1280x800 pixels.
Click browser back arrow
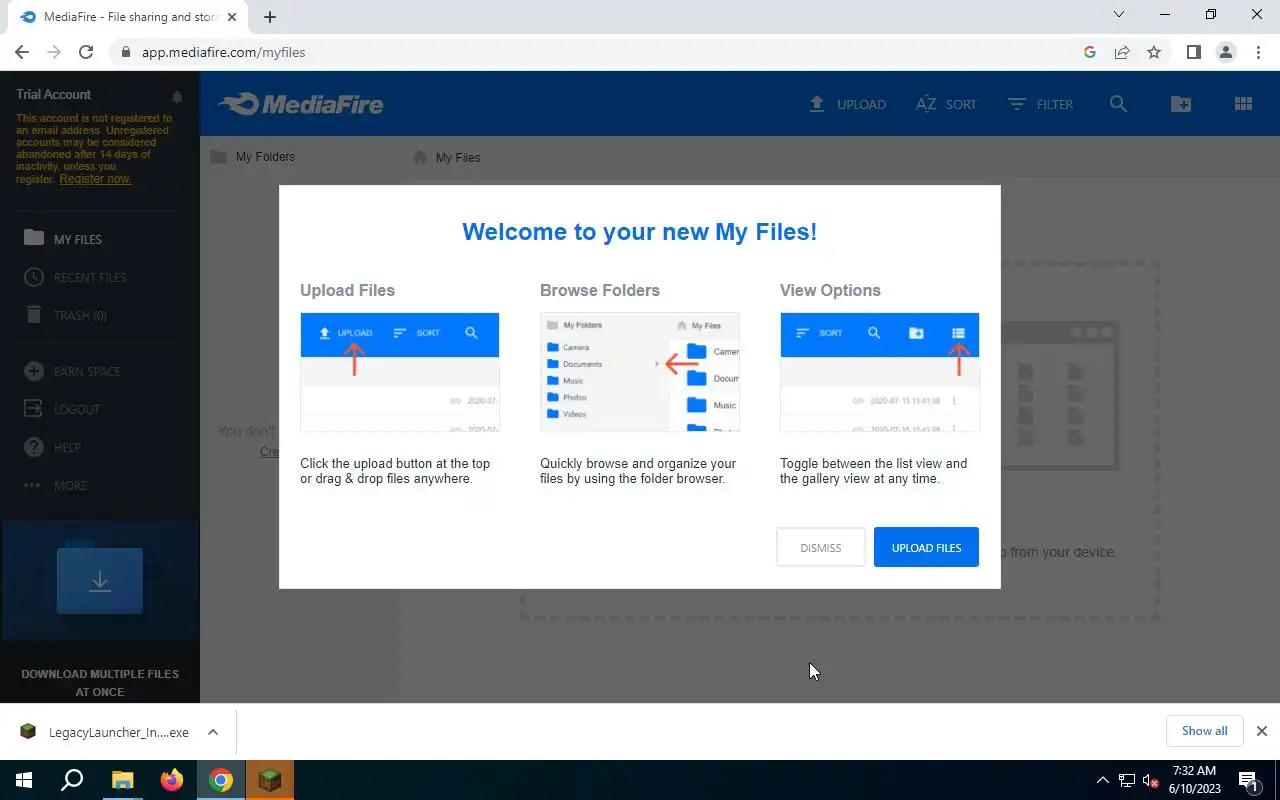tap(22, 52)
